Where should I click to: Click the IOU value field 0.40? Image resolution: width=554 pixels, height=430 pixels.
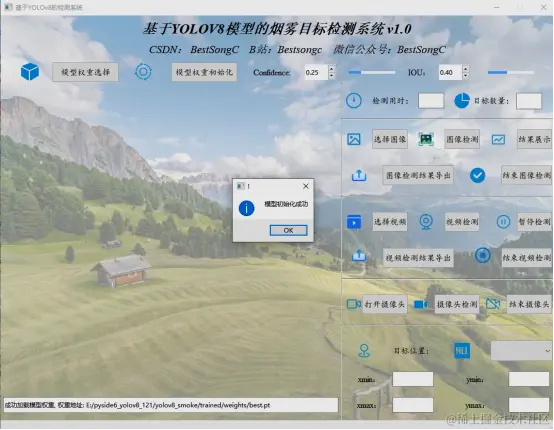(450, 72)
